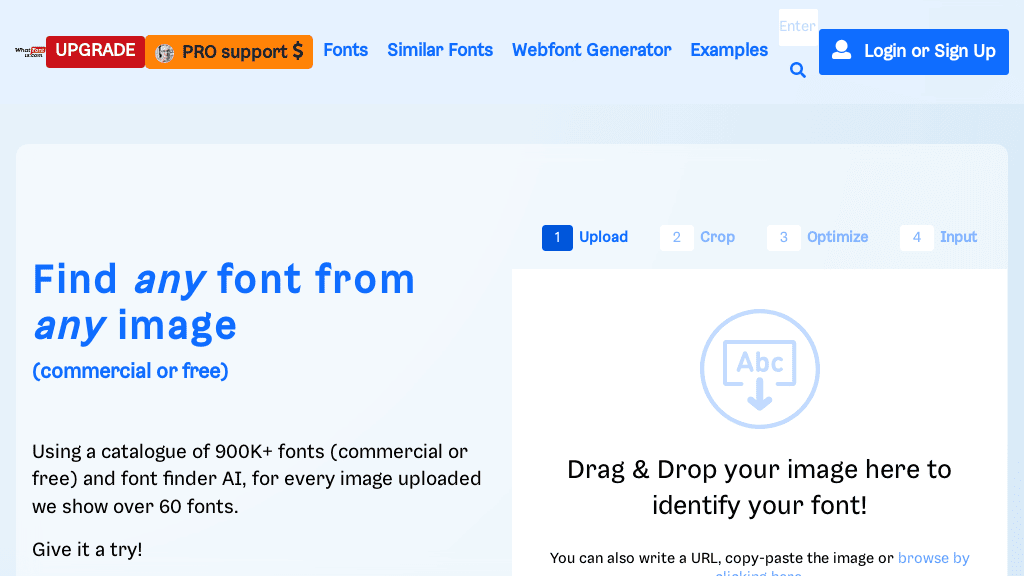Switch to the Crop step
The image size is (1024, 576).
tap(717, 237)
